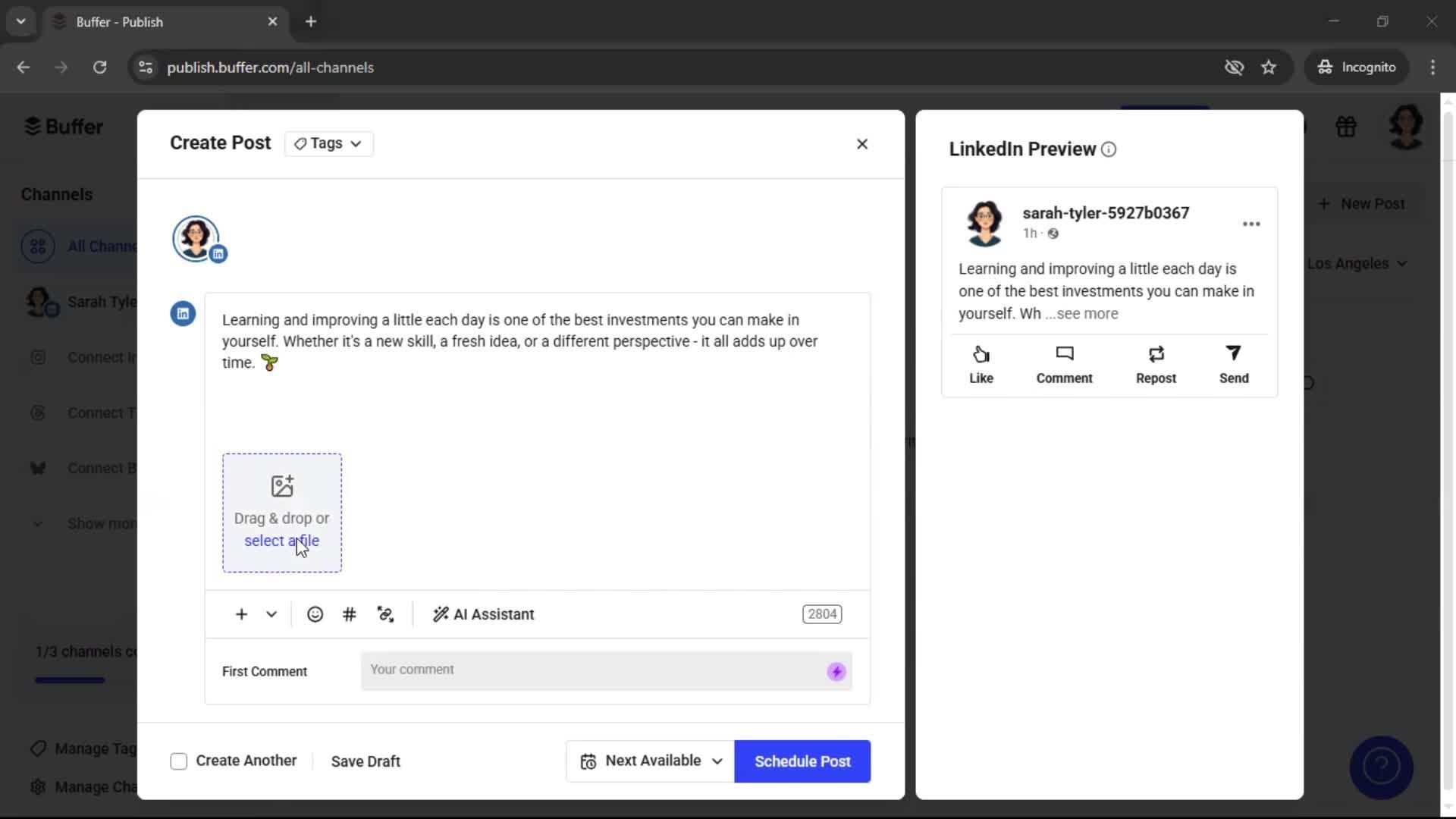Screen dimensions: 1456x819
Task: Open the Tags dropdown
Action: pos(328,143)
